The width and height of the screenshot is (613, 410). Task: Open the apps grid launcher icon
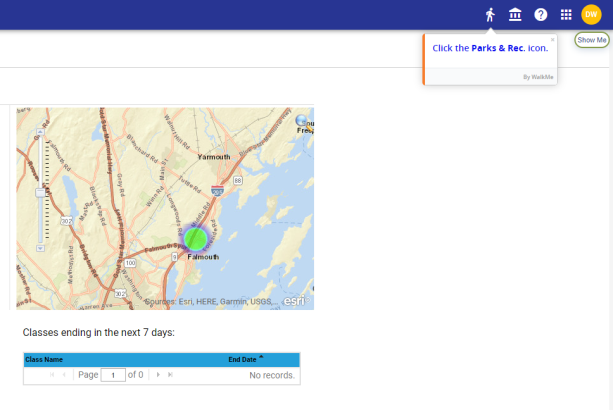point(566,14)
